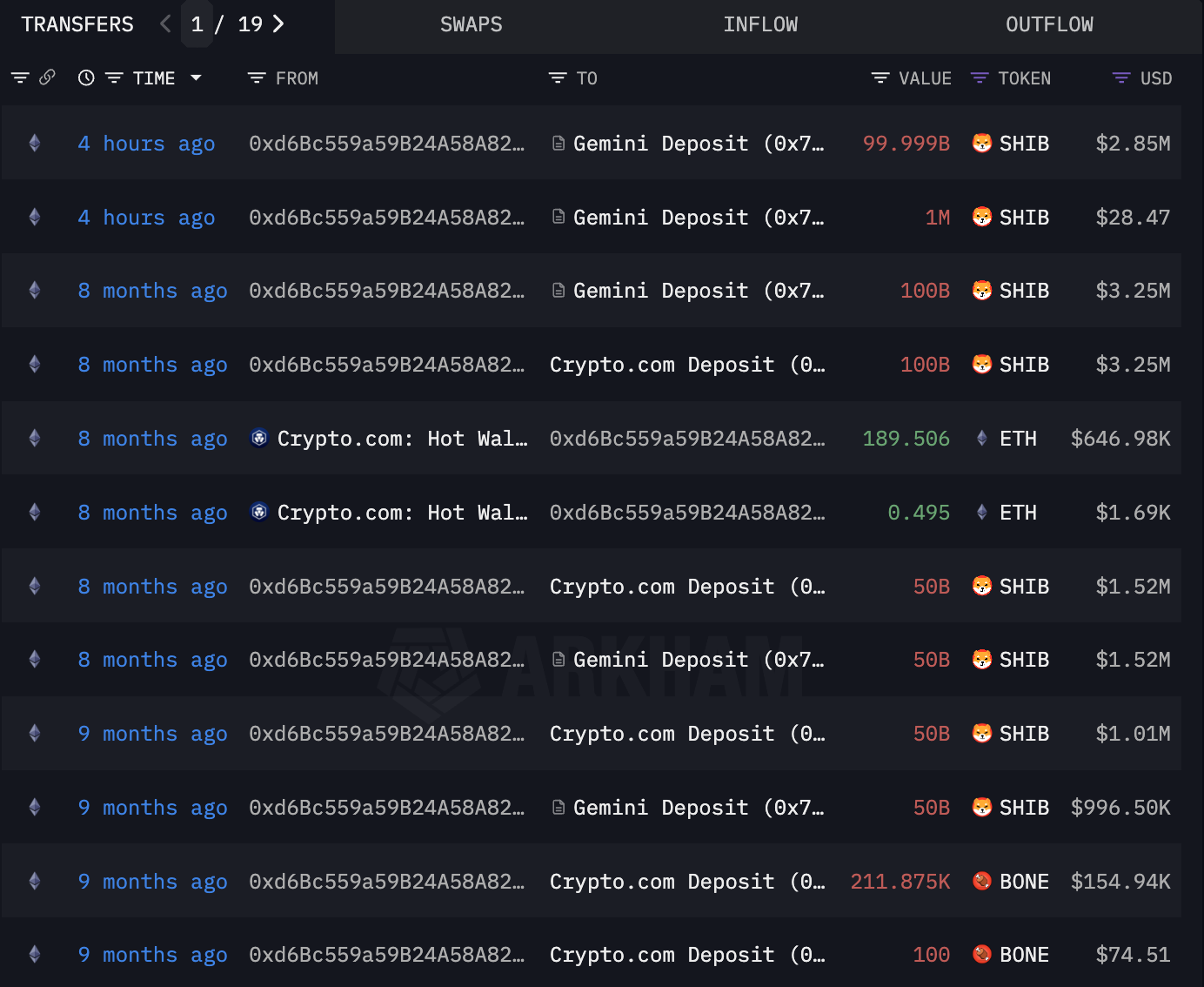The height and width of the screenshot is (987, 1204).
Task: Click the Gemini contract icon on the $996.50K row
Action: (x=559, y=807)
